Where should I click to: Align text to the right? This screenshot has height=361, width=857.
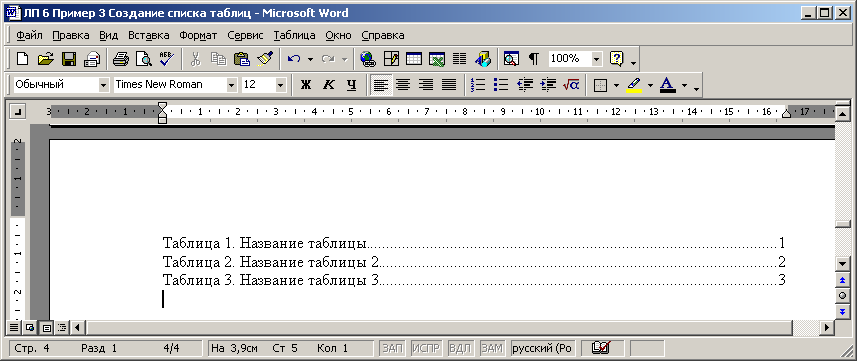point(426,85)
